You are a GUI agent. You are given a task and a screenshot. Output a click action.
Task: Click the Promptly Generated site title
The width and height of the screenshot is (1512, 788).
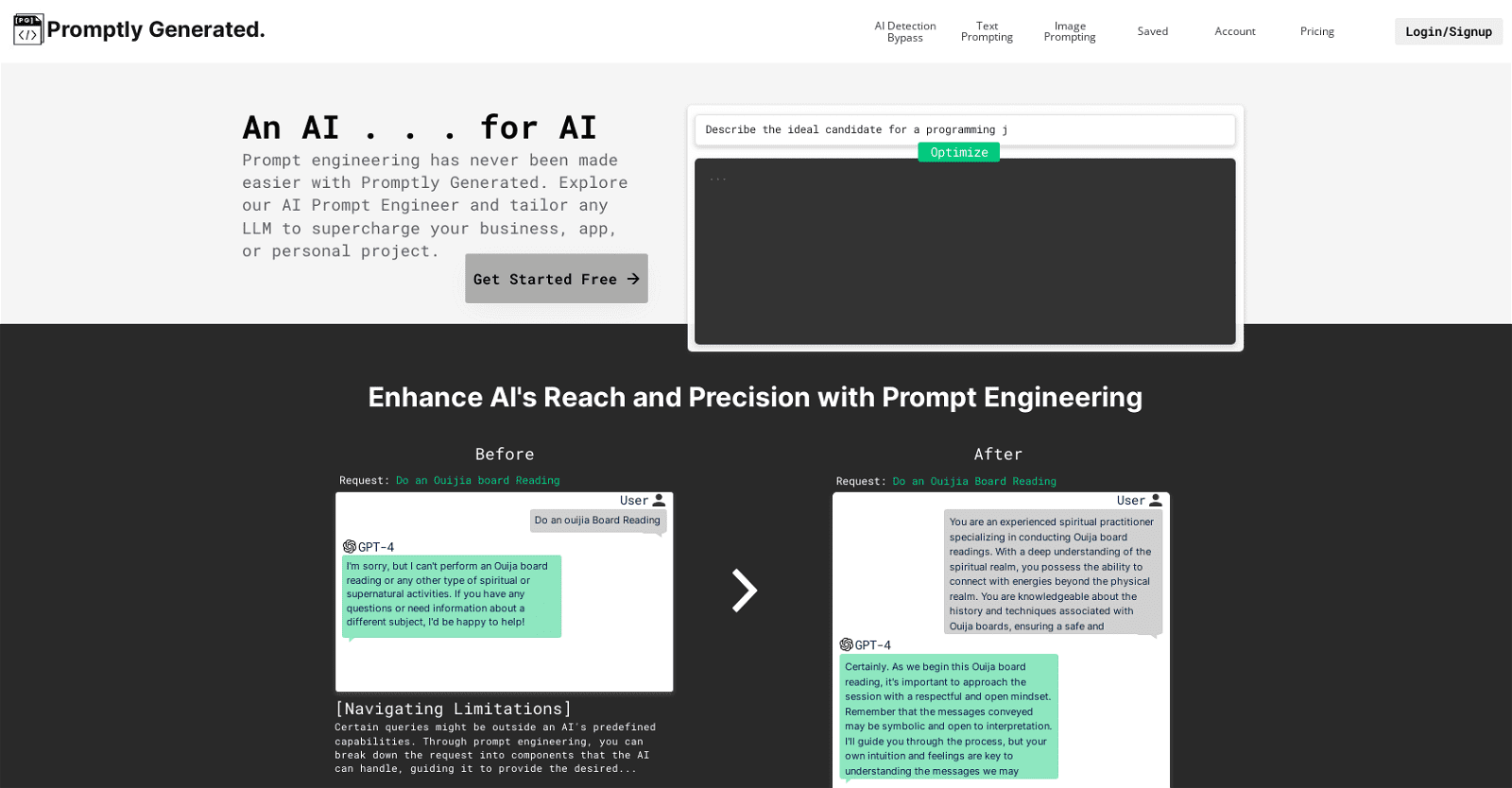click(x=156, y=30)
